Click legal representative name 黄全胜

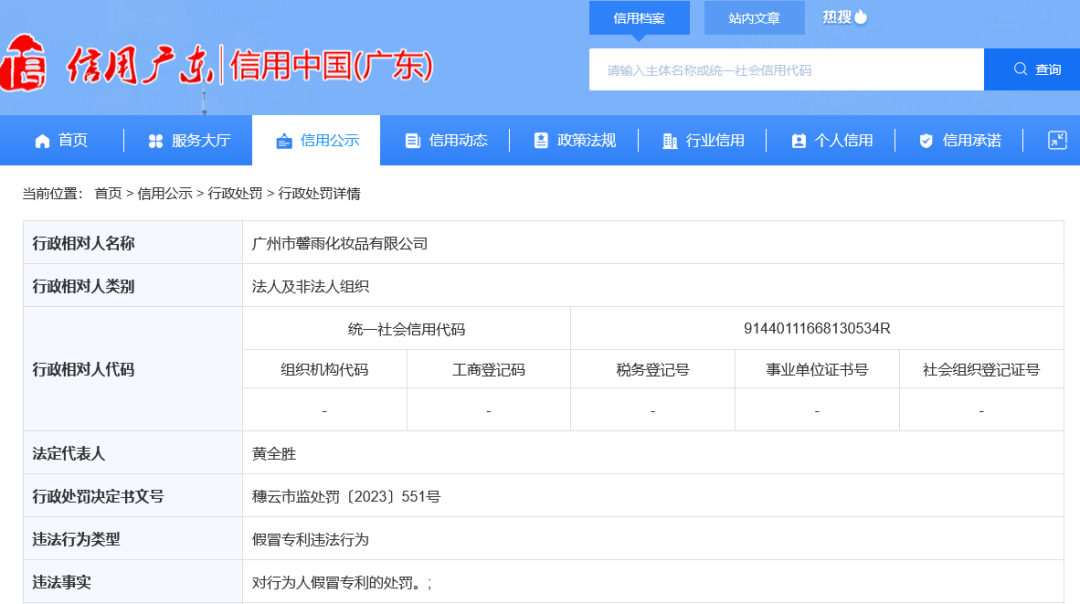pos(273,454)
